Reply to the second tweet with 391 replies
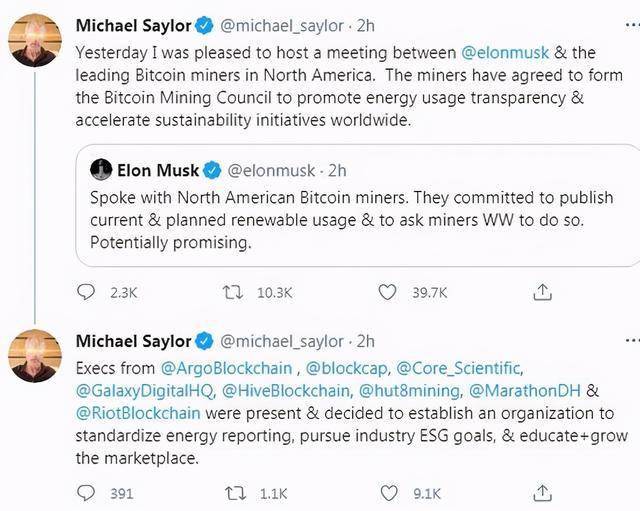Viewport: 640px width, 511px height. (86, 492)
